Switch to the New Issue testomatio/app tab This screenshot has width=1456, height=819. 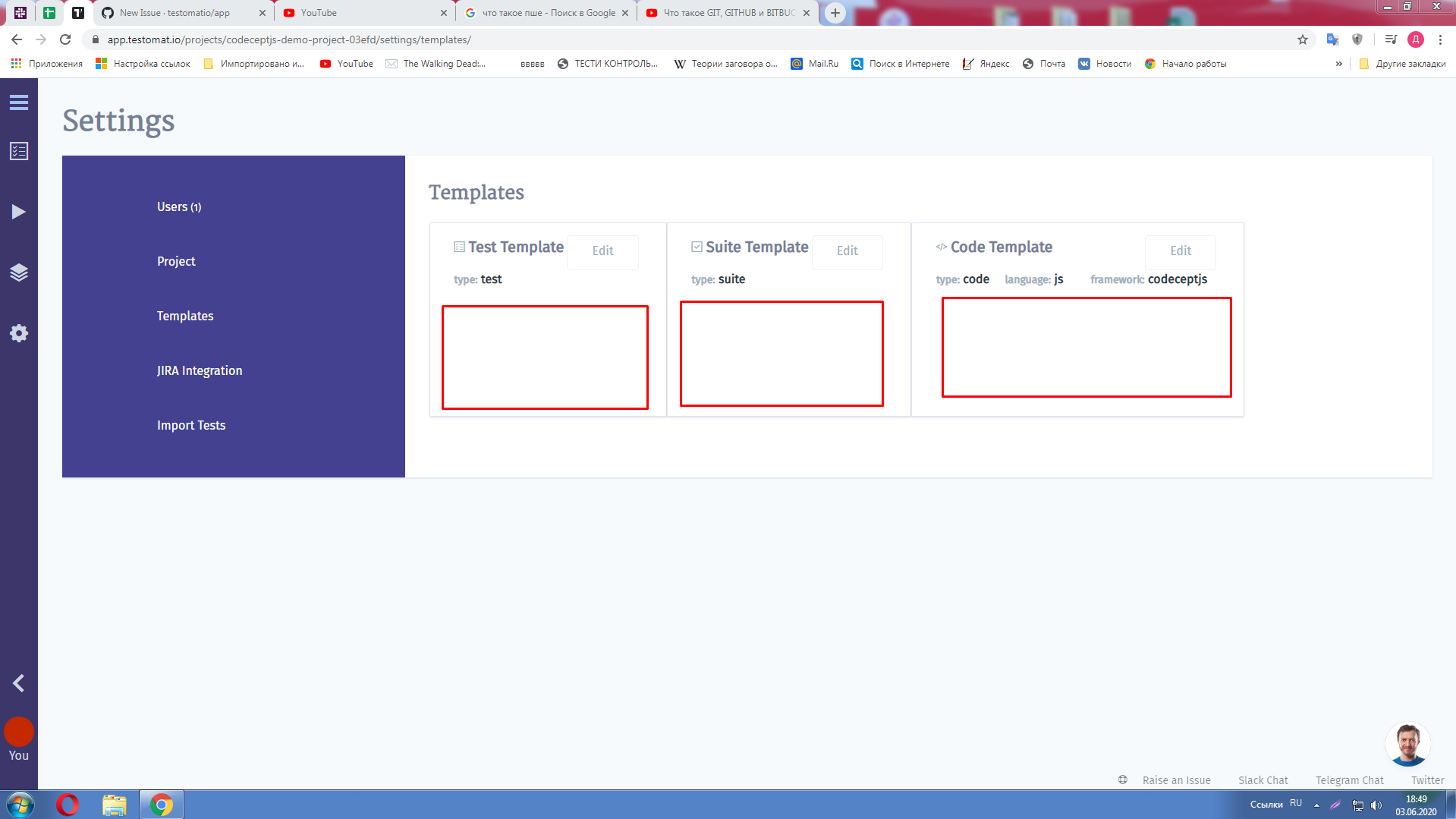[x=183, y=13]
